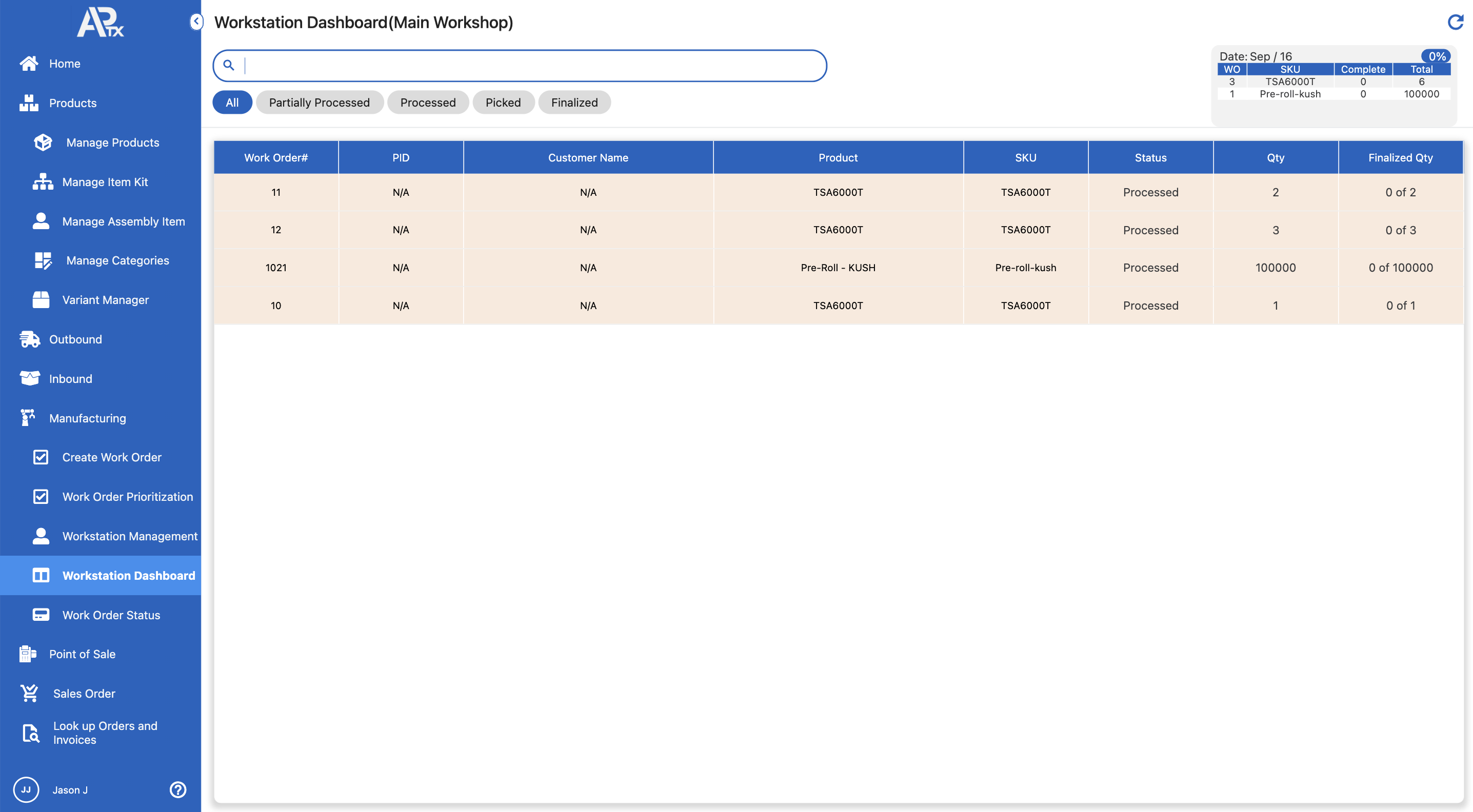Click the refresh icon at top right
This screenshot has width=1473, height=812.
[x=1455, y=22]
